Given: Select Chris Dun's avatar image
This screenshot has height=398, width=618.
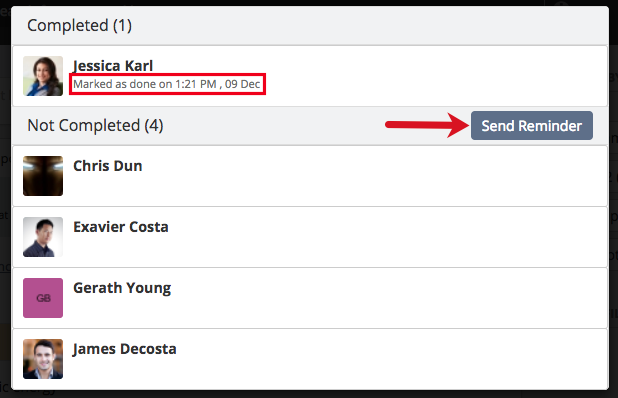Looking at the screenshot, I should 43,176.
